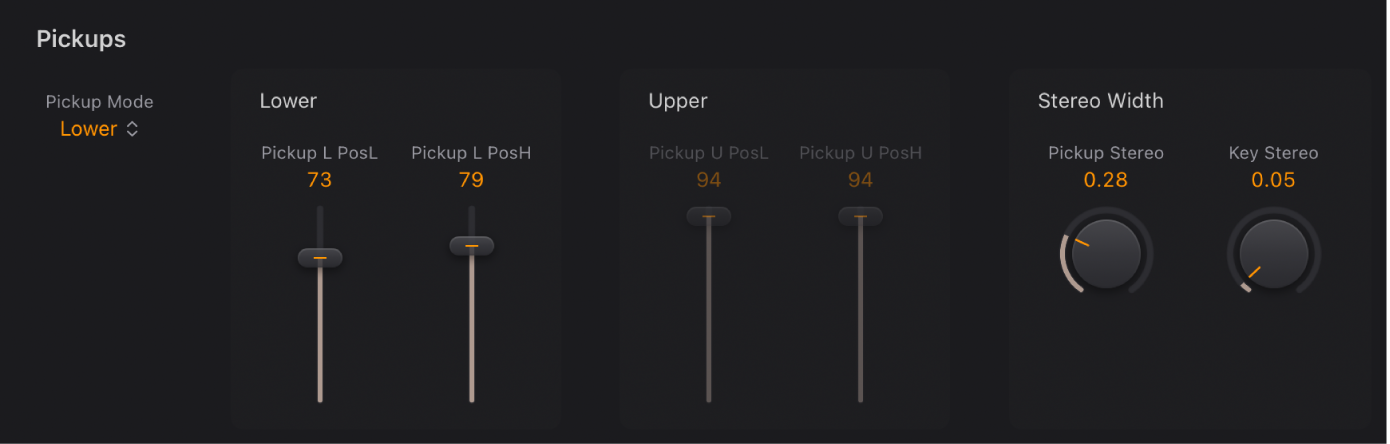Click the Pickup U PosH slider handle
The height and width of the screenshot is (444, 1390).
click(860, 216)
